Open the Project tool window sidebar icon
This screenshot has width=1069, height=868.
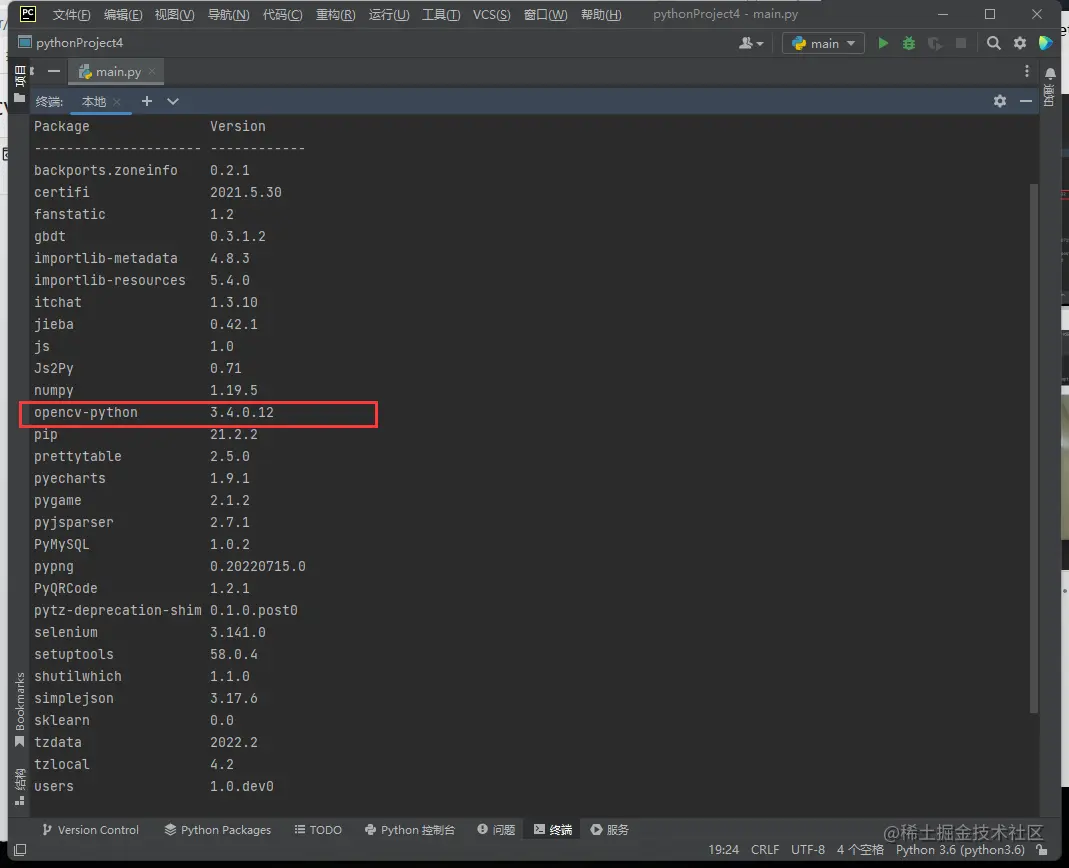pyautogui.click(x=20, y=85)
